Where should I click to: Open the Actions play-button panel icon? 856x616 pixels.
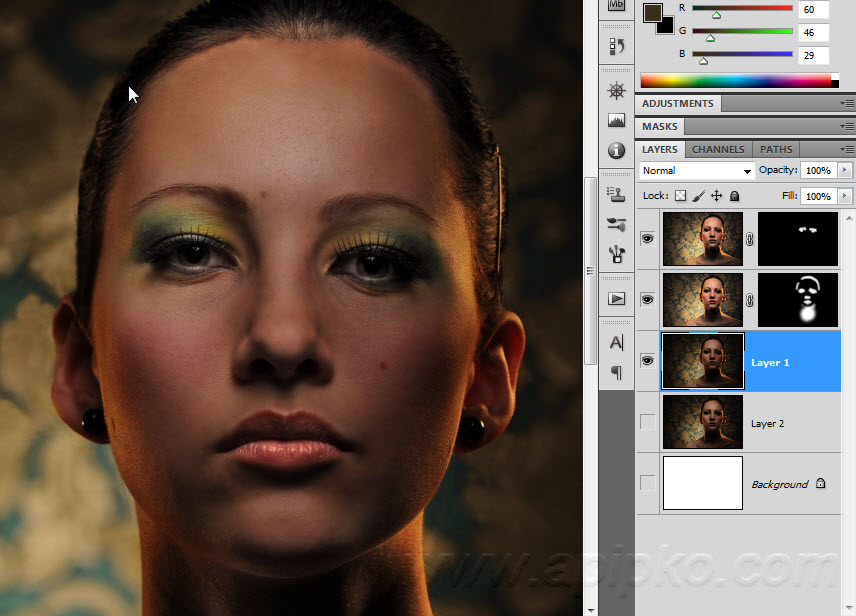[x=616, y=299]
